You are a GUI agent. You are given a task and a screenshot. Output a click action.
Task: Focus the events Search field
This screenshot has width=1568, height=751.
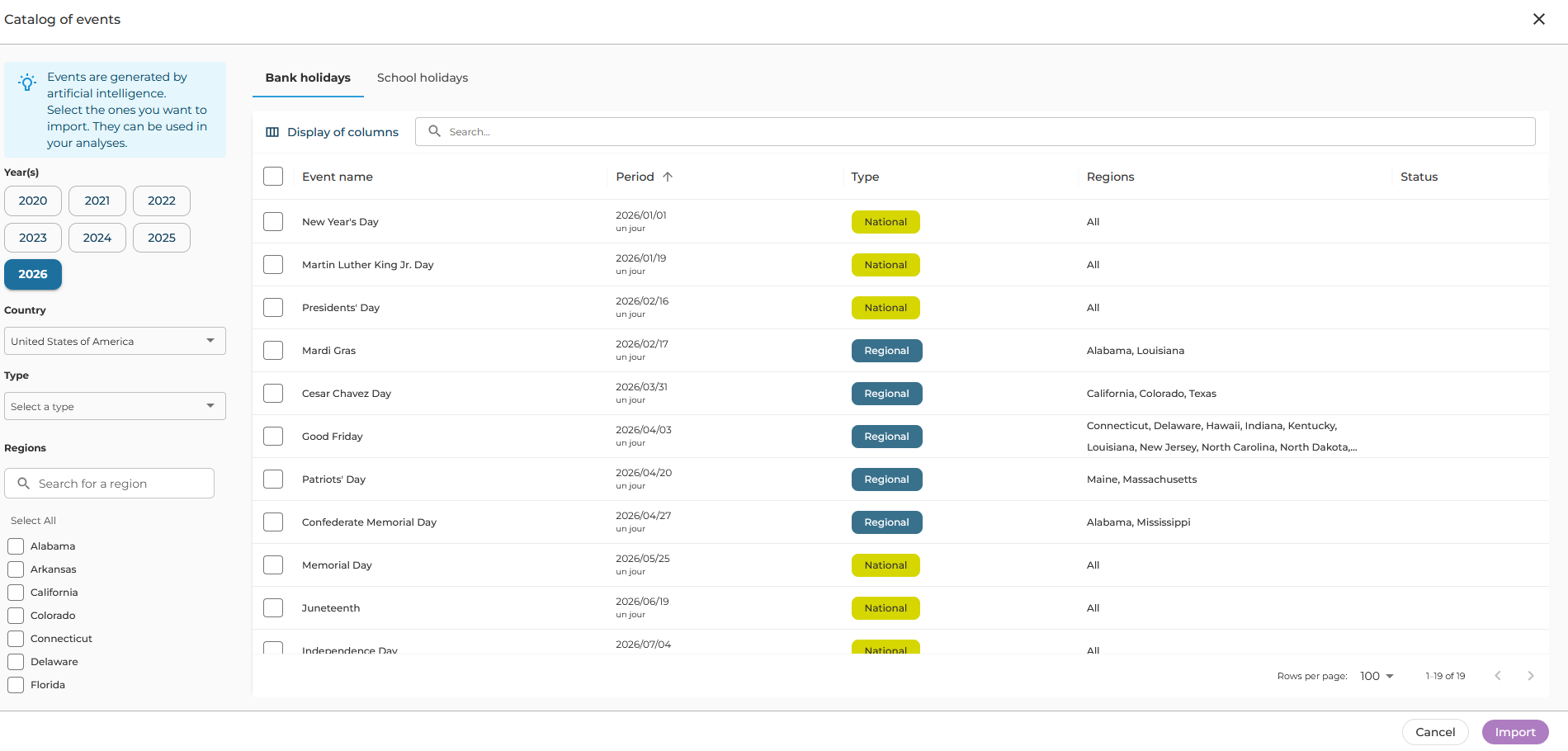[975, 132]
